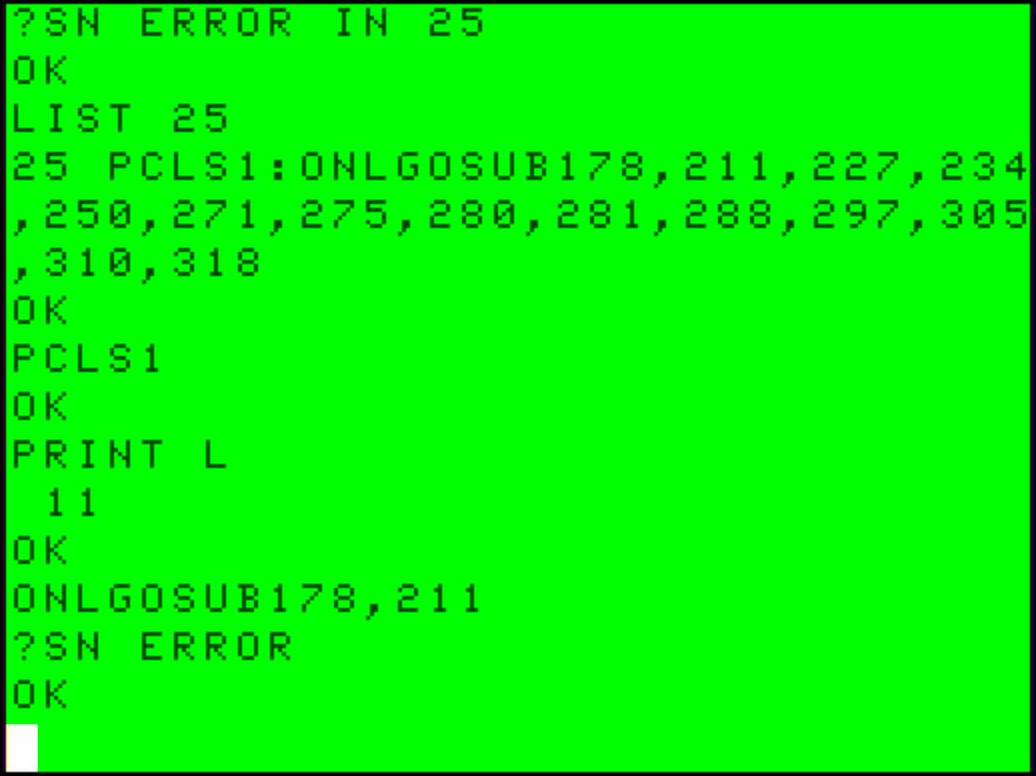Click the number 250 in the listing
The image size is (1036, 776).
pyautogui.click(x=88, y=215)
